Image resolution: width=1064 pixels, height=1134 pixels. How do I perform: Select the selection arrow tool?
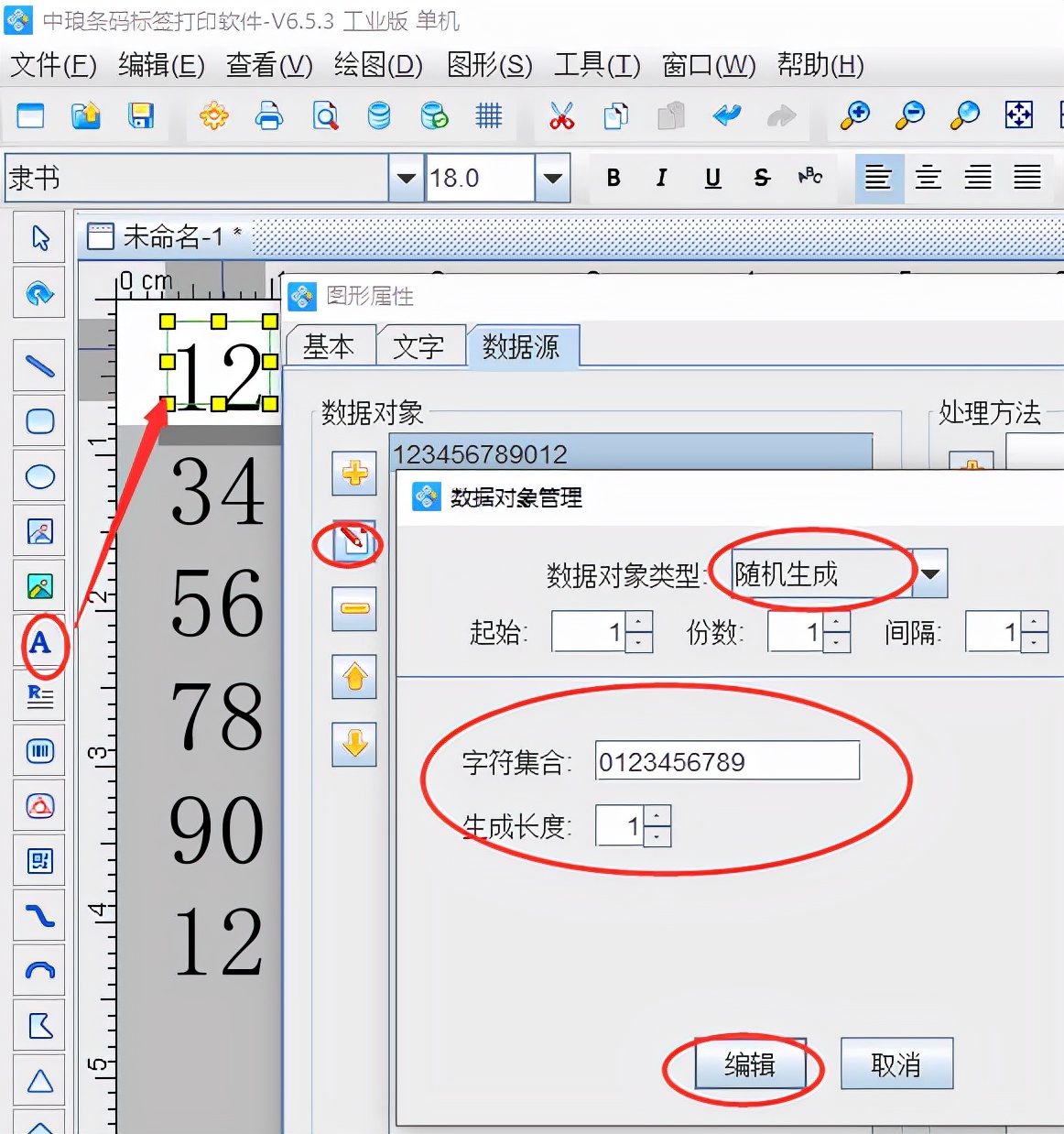38,236
